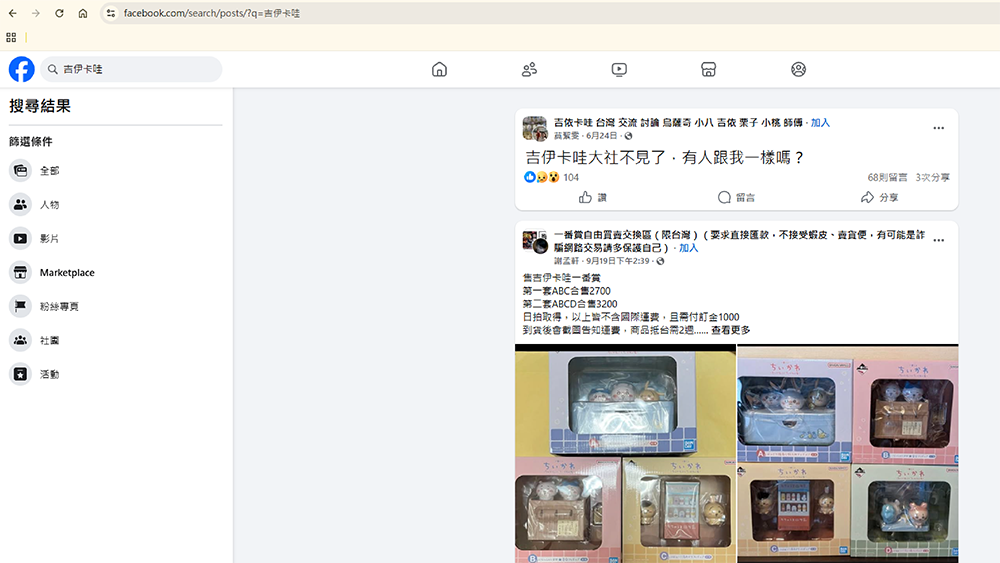View 3次分享 shares
1000x563 pixels.
(932, 177)
